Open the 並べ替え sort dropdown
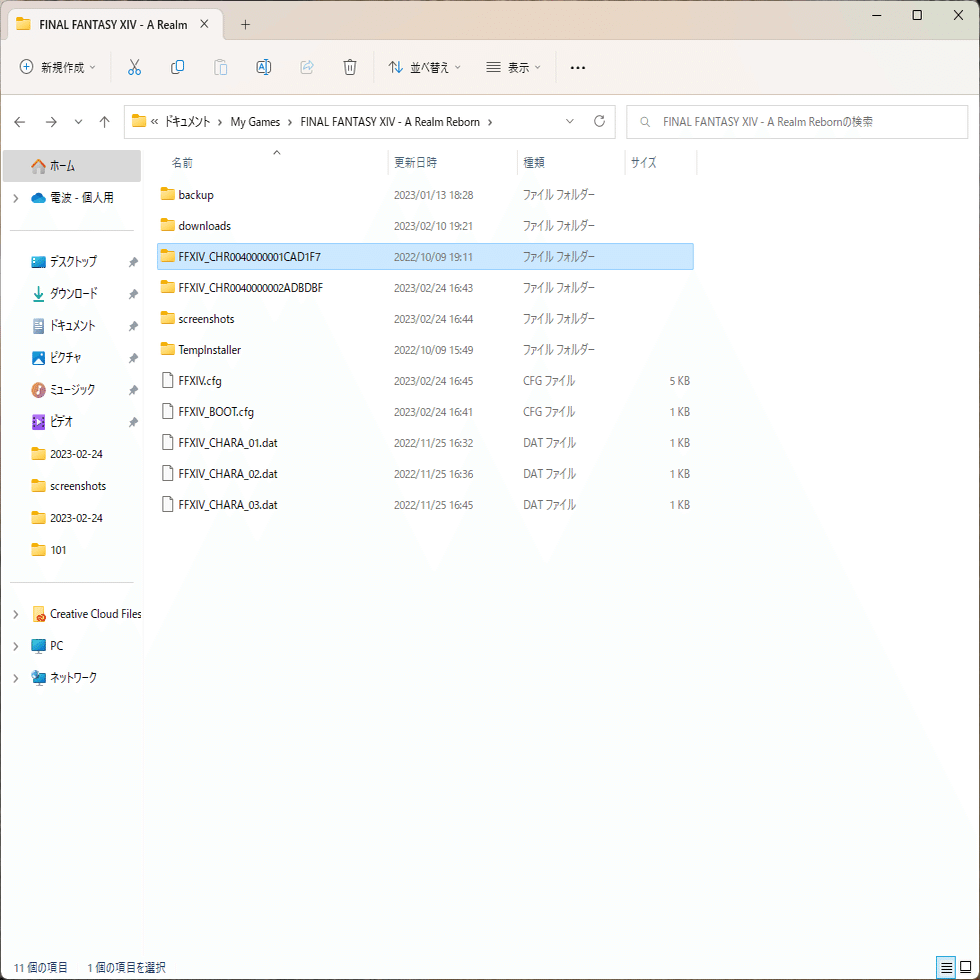 tap(425, 67)
